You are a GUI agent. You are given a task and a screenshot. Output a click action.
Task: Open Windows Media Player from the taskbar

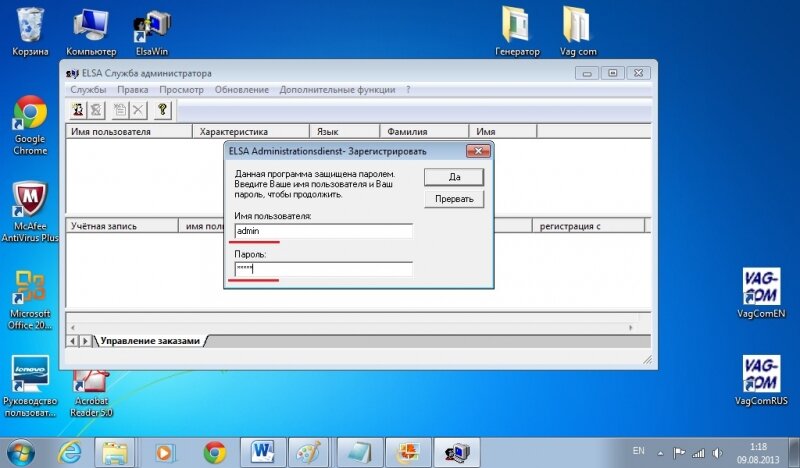pos(164,452)
